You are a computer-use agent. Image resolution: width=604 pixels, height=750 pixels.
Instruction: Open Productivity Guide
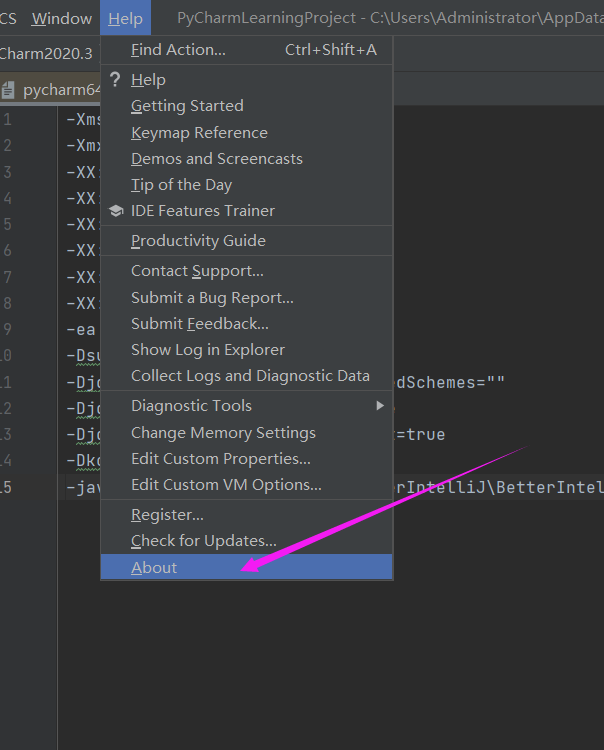coord(247,241)
